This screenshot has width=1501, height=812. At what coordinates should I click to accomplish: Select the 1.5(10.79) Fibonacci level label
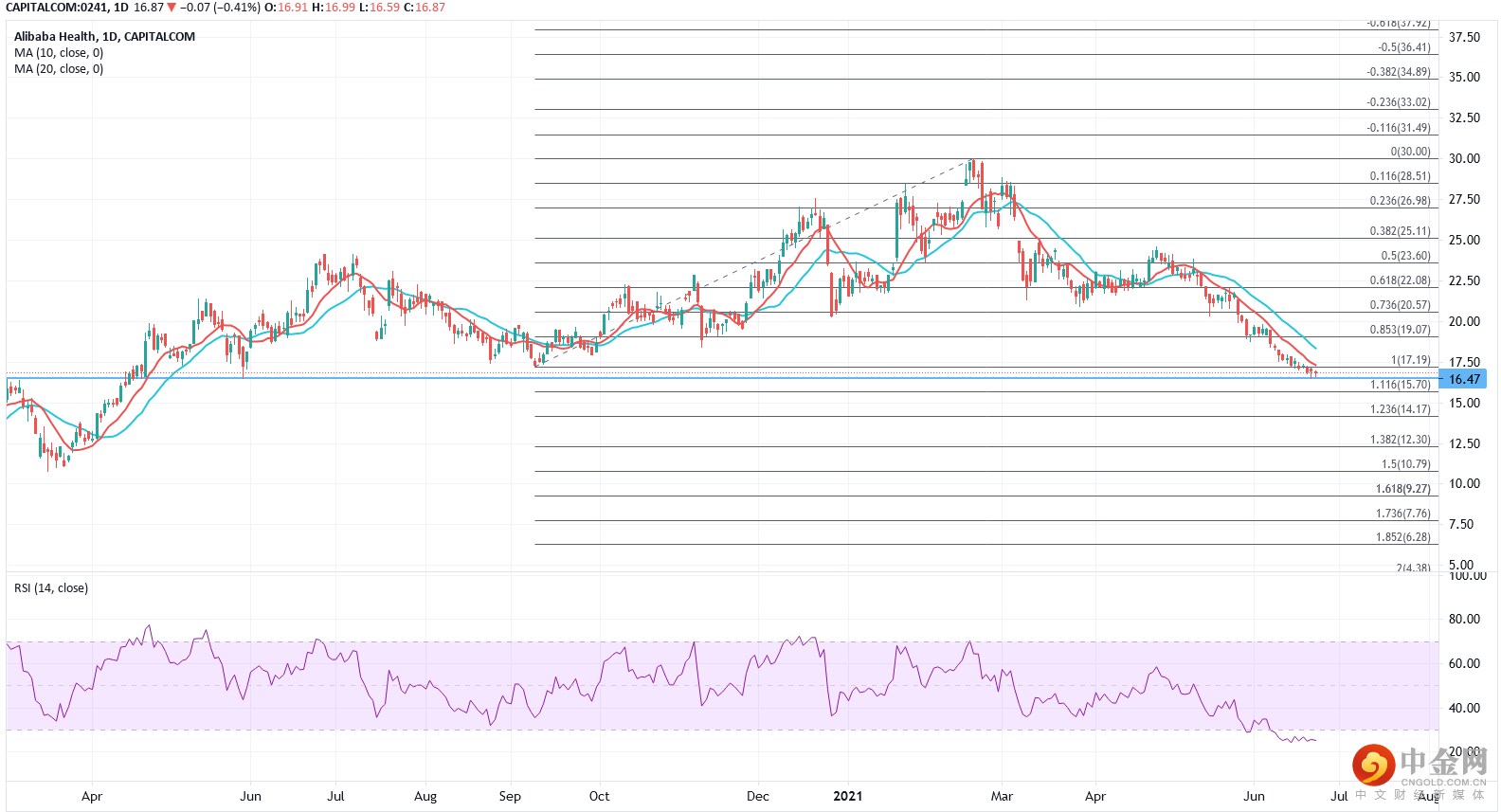[1405, 464]
